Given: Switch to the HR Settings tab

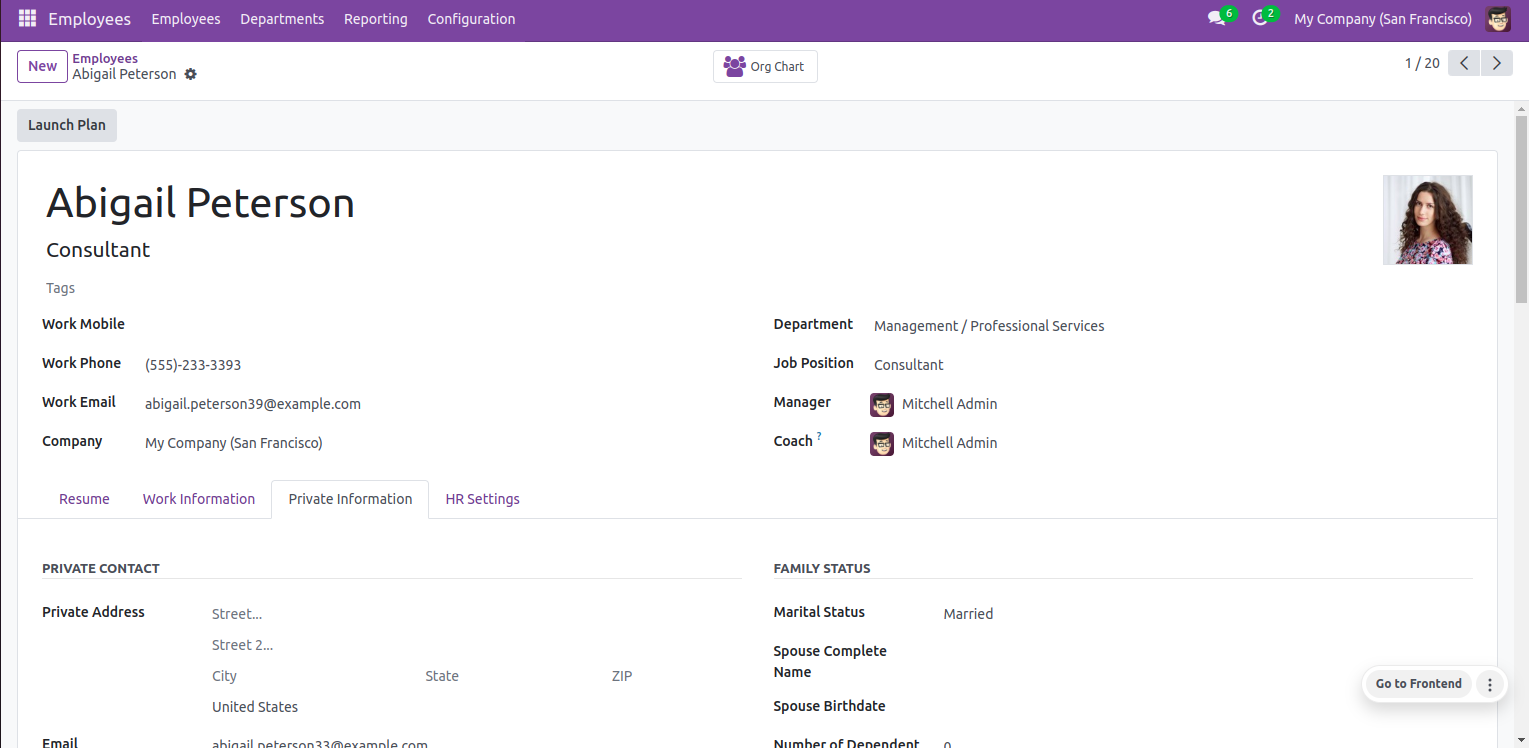Looking at the screenshot, I should point(482,499).
